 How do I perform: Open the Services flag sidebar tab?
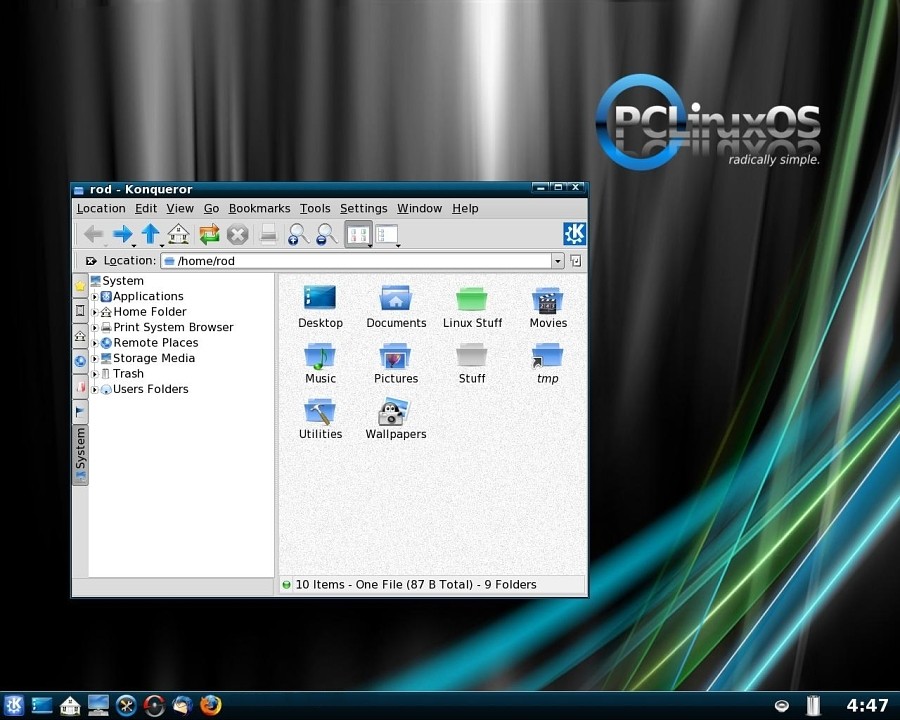pyautogui.click(x=80, y=412)
